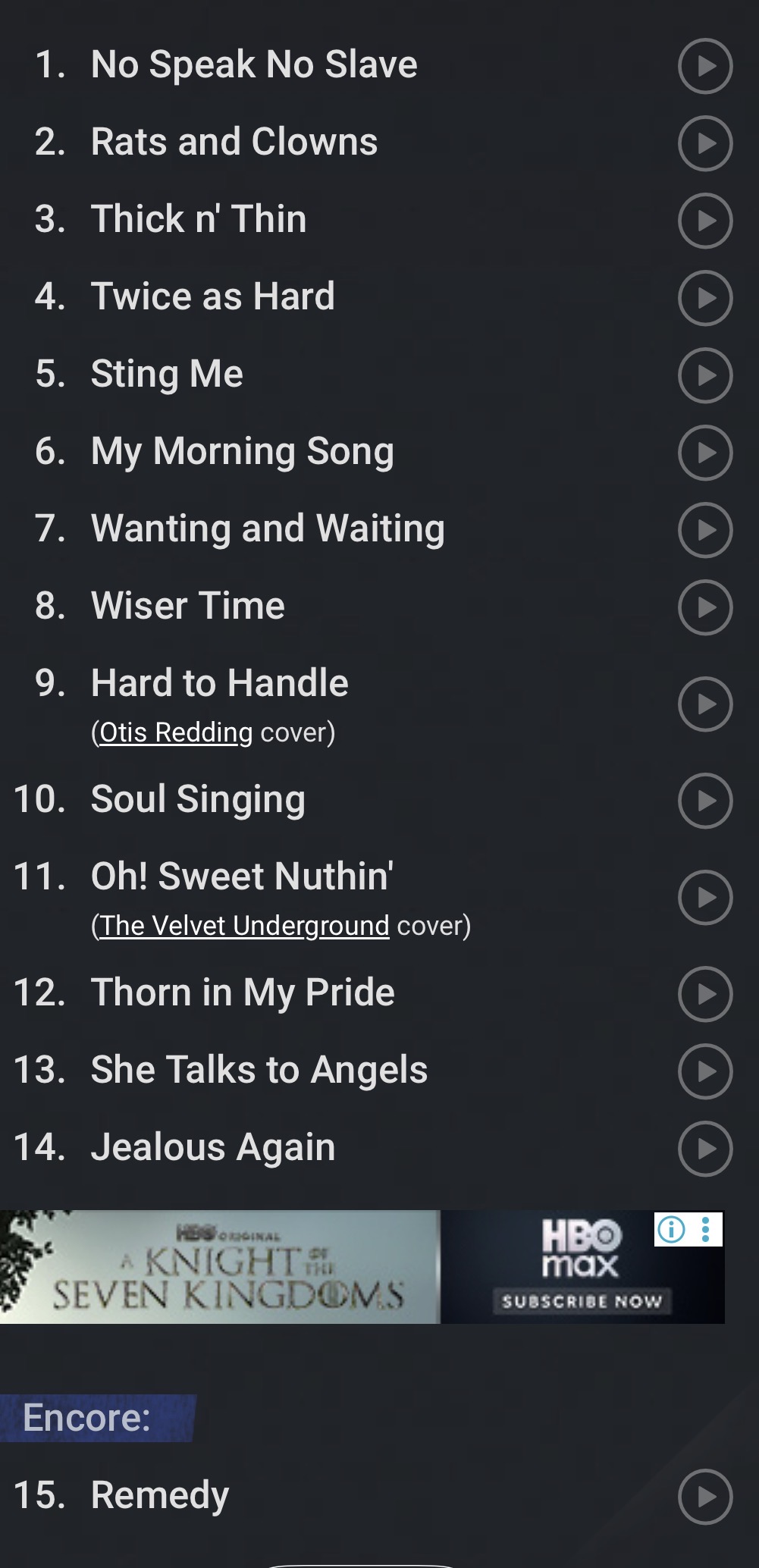The width and height of the screenshot is (759, 1568).
Task: Open the ad info icon
Action: coord(671,1229)
